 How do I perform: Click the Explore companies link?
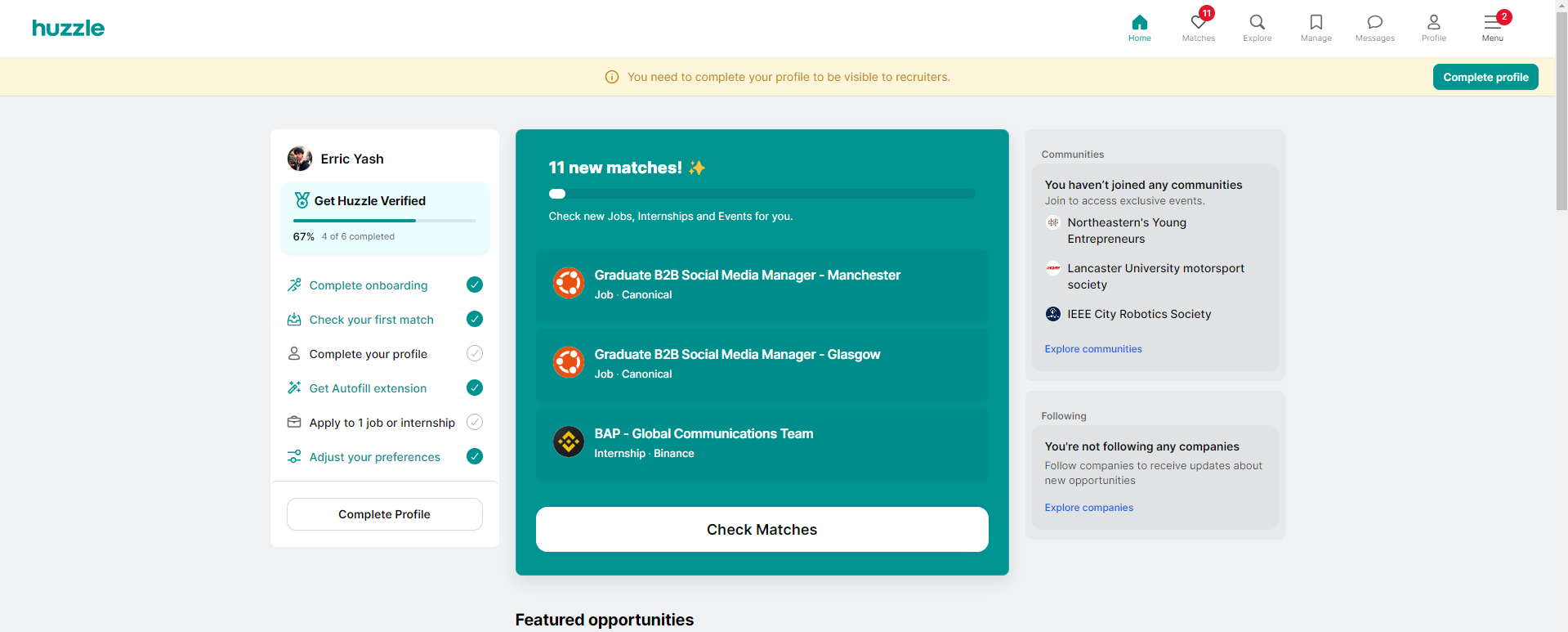(1089, 508)
